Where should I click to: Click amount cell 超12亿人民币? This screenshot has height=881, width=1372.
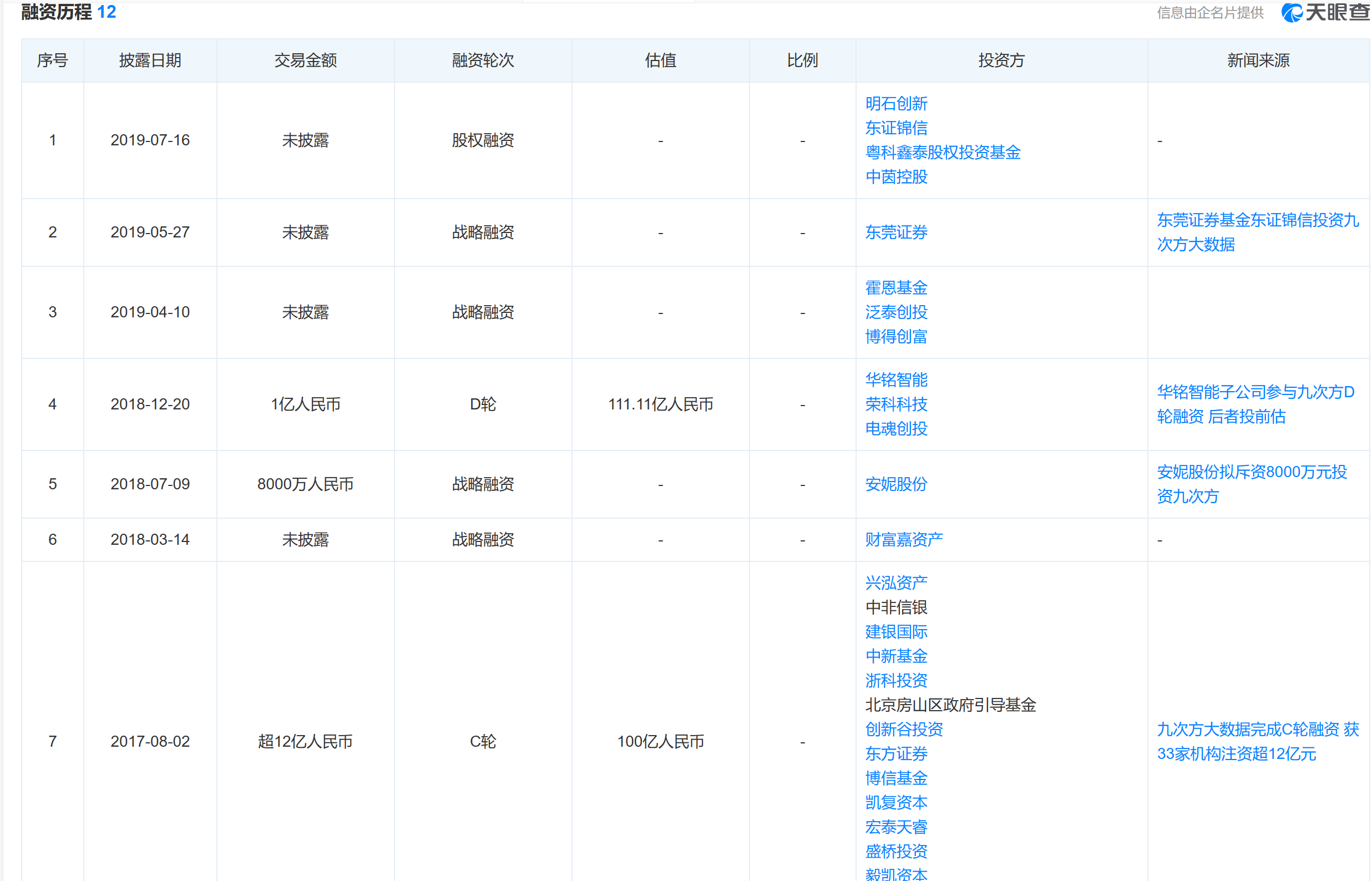[x=305, y=742]
